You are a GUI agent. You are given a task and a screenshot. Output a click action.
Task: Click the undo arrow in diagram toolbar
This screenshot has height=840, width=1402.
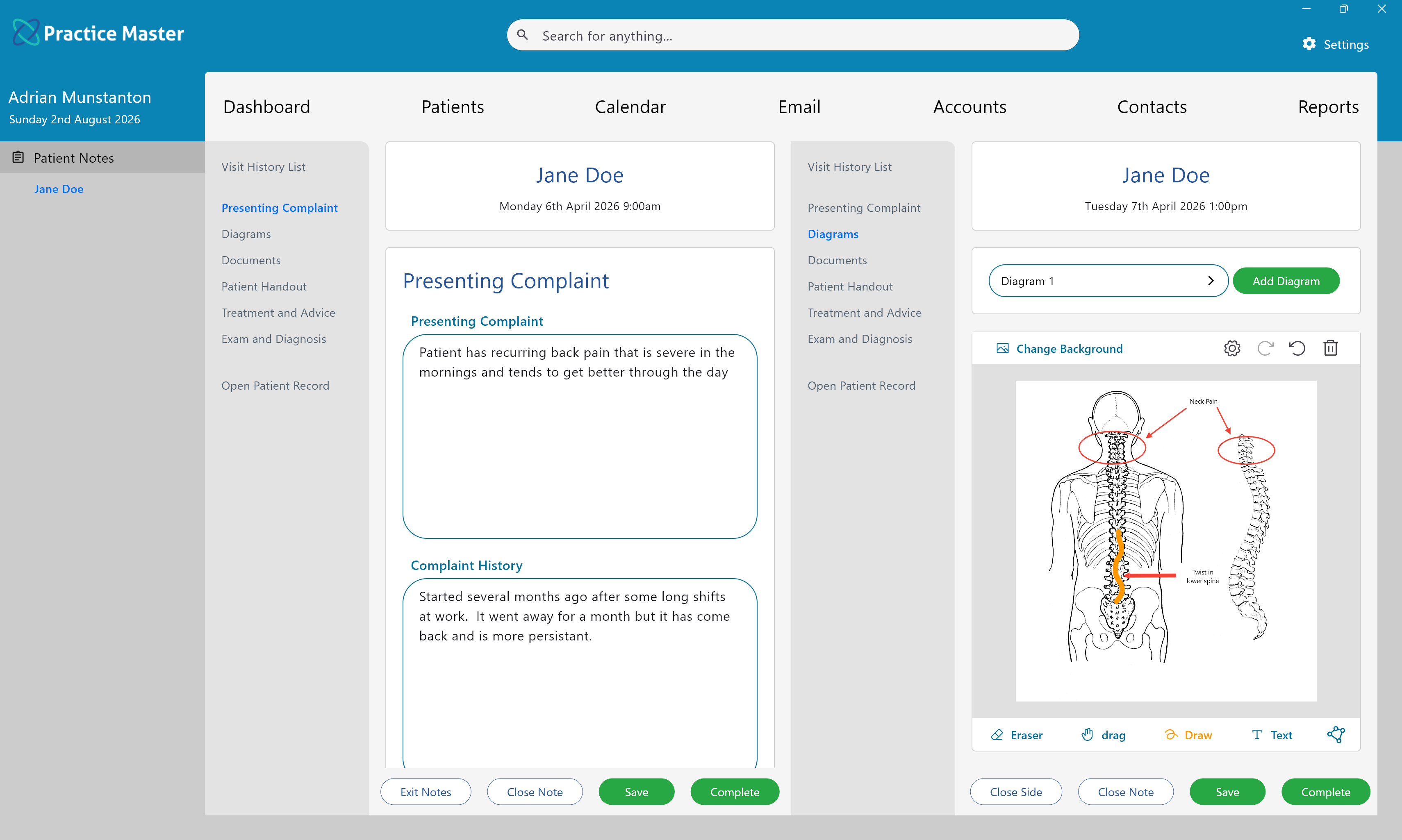pyautogui.click(x=1297, y=348)
